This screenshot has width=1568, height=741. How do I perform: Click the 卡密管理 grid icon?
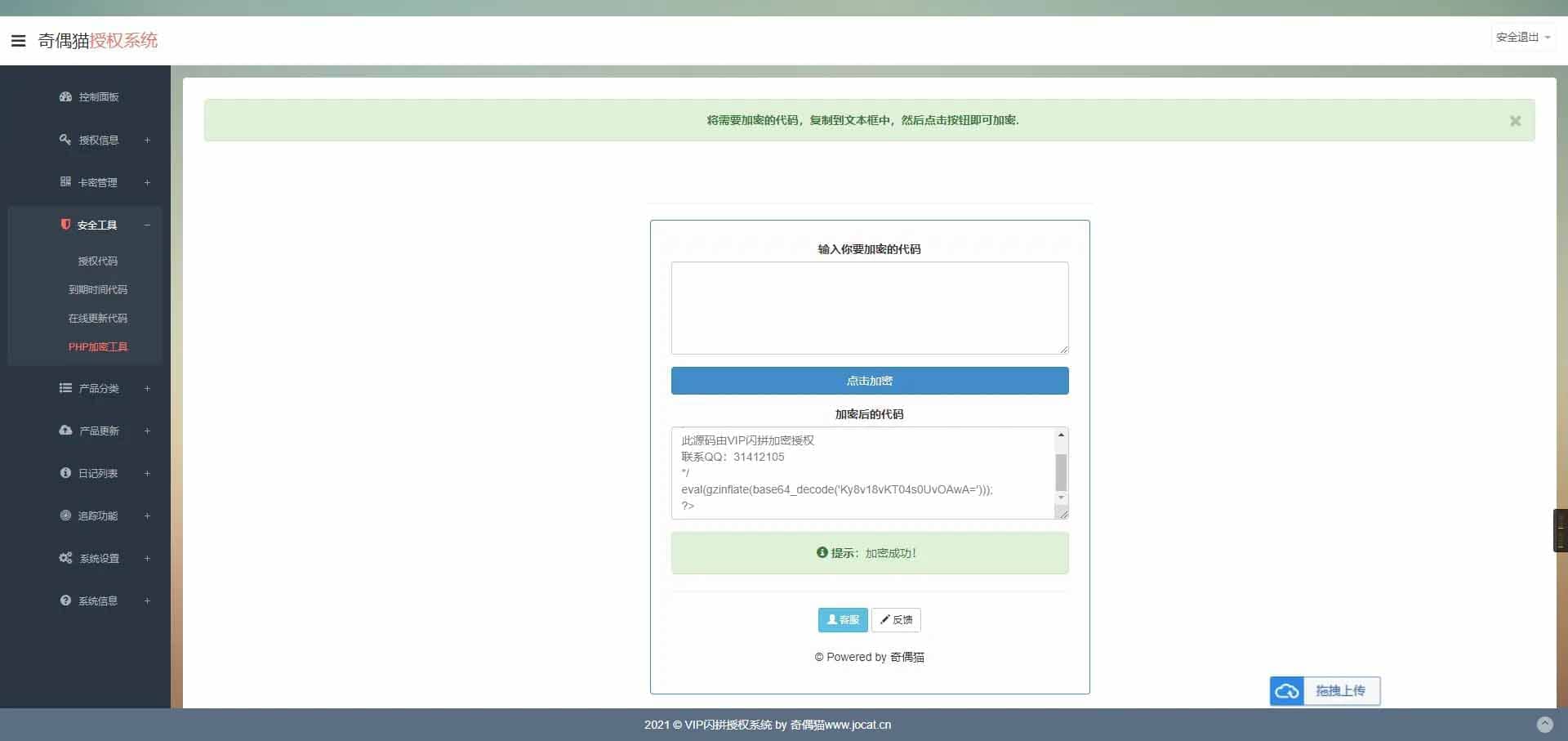(65, 181)
